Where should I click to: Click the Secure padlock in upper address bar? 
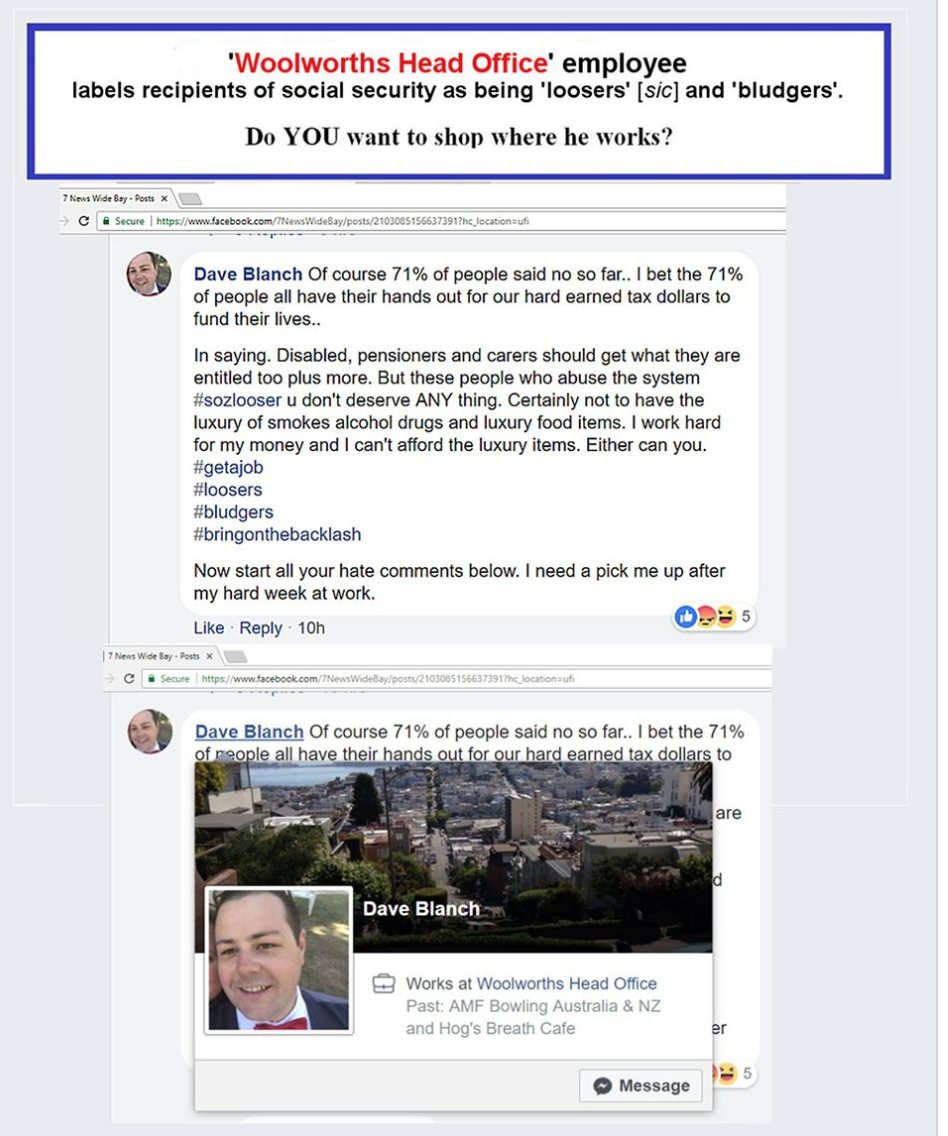pyautogui.click(x=106, y=221)
